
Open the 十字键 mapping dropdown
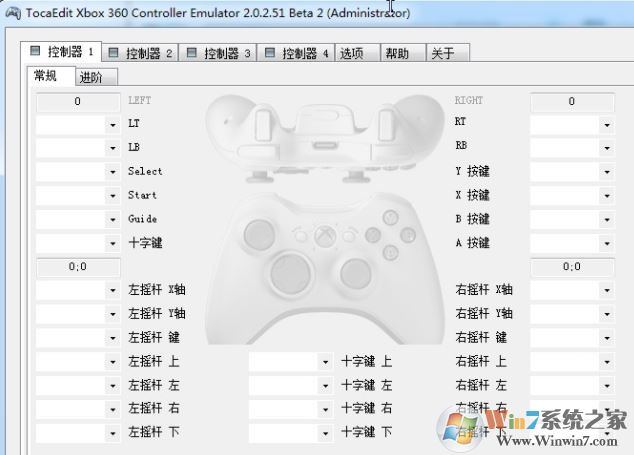[x=78, y=243]
